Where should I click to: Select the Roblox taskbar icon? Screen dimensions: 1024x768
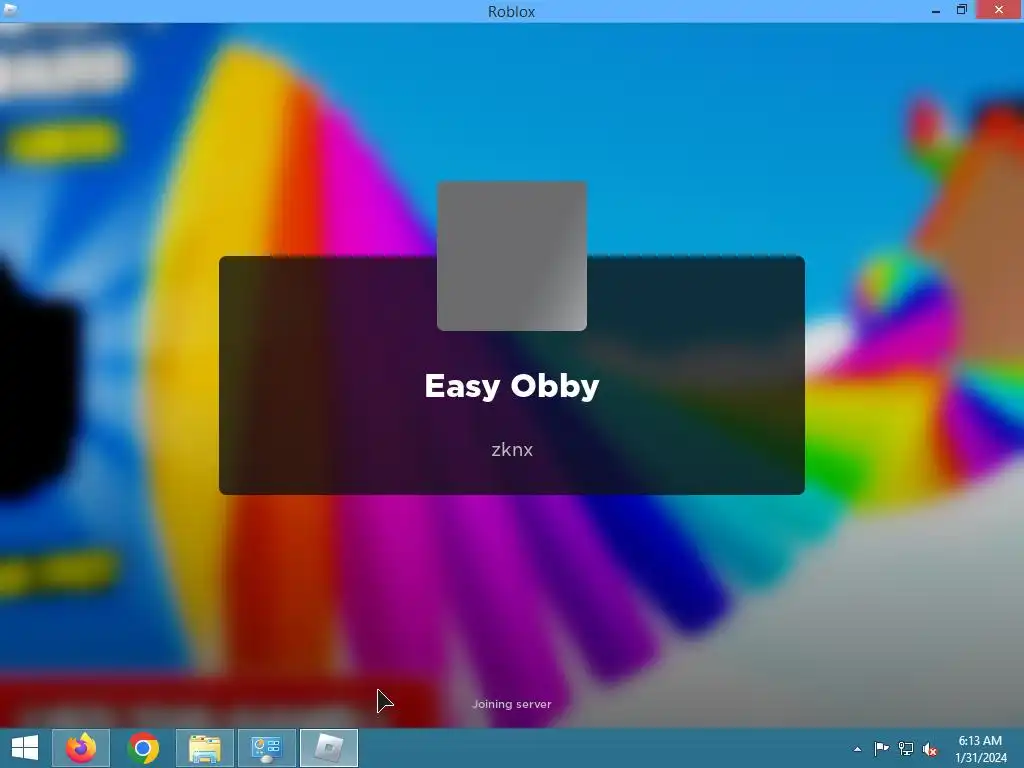coord(328,748)
